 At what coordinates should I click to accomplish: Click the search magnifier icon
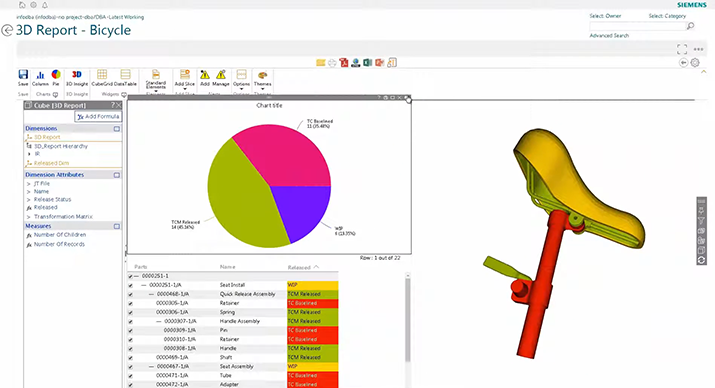(x=690, y=26)
